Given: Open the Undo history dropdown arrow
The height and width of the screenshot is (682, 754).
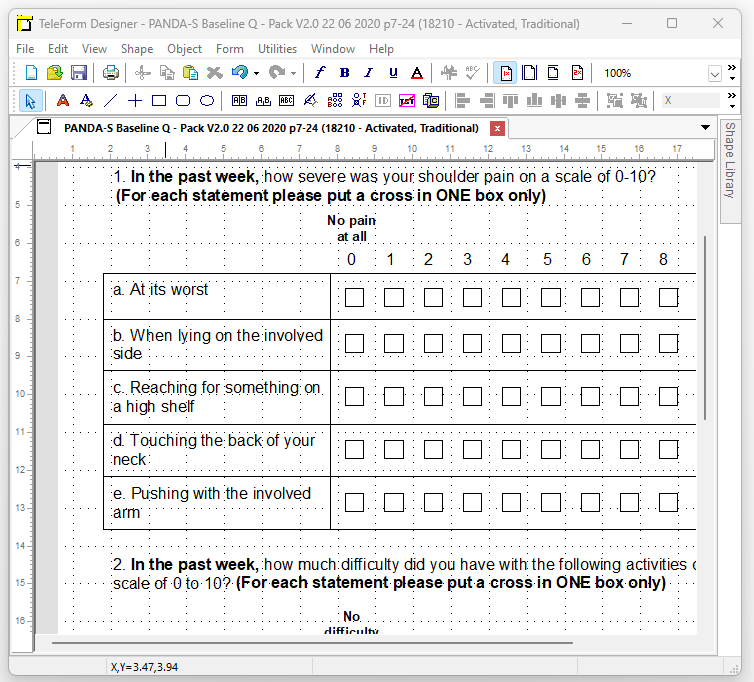Looking at the screenshot, I should (256, 74).
